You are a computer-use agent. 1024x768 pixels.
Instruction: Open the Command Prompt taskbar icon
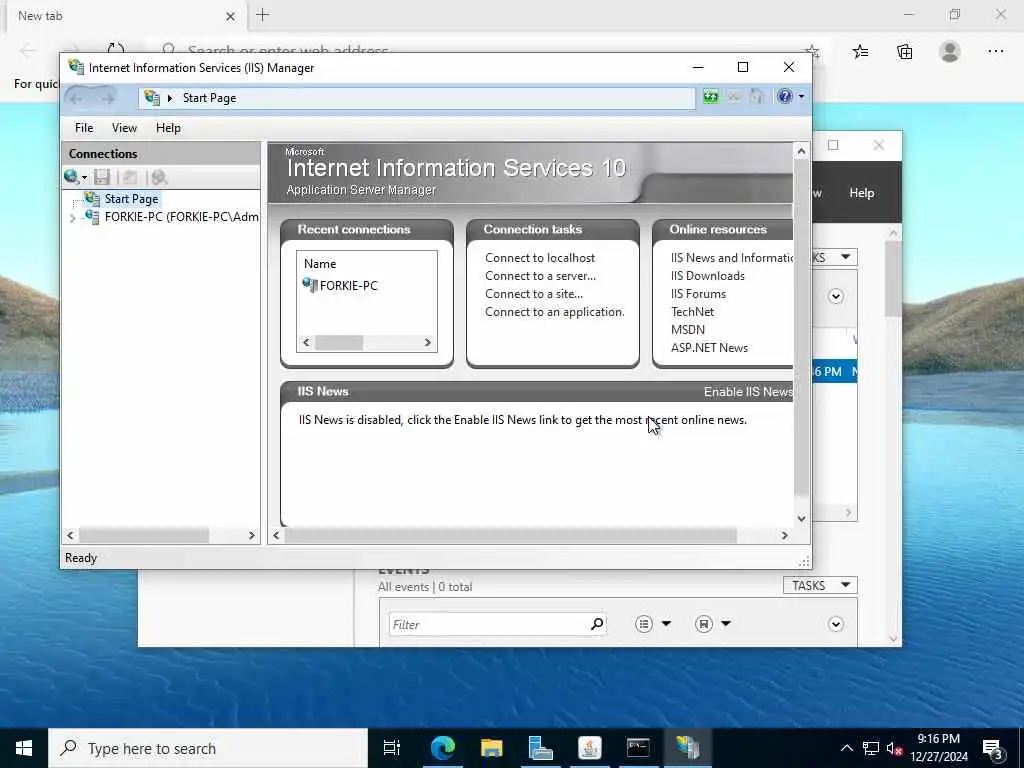point(638,748)
